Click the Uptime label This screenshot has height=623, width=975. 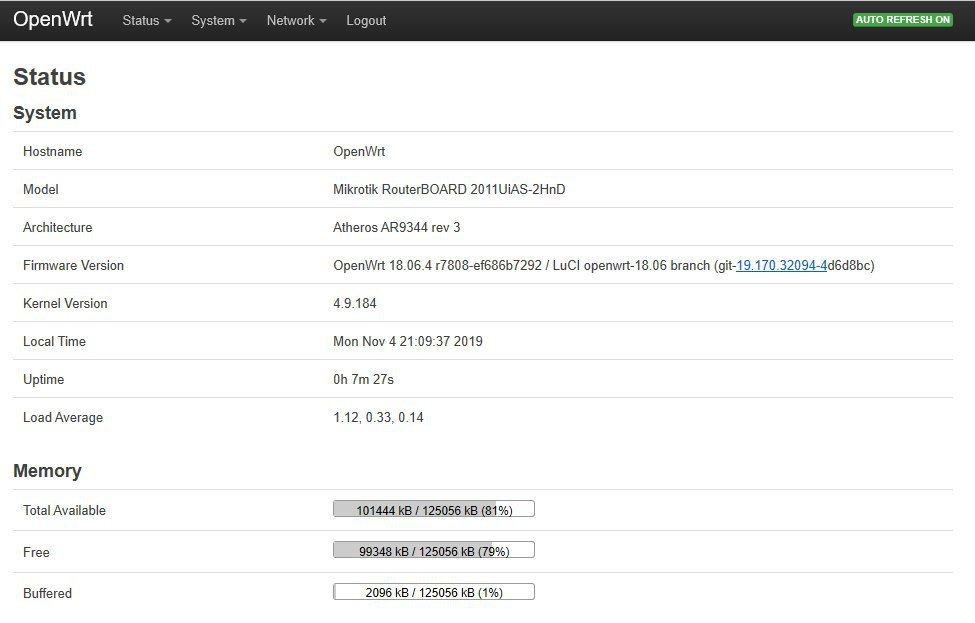pyautogui.click(x=44, y=379)
